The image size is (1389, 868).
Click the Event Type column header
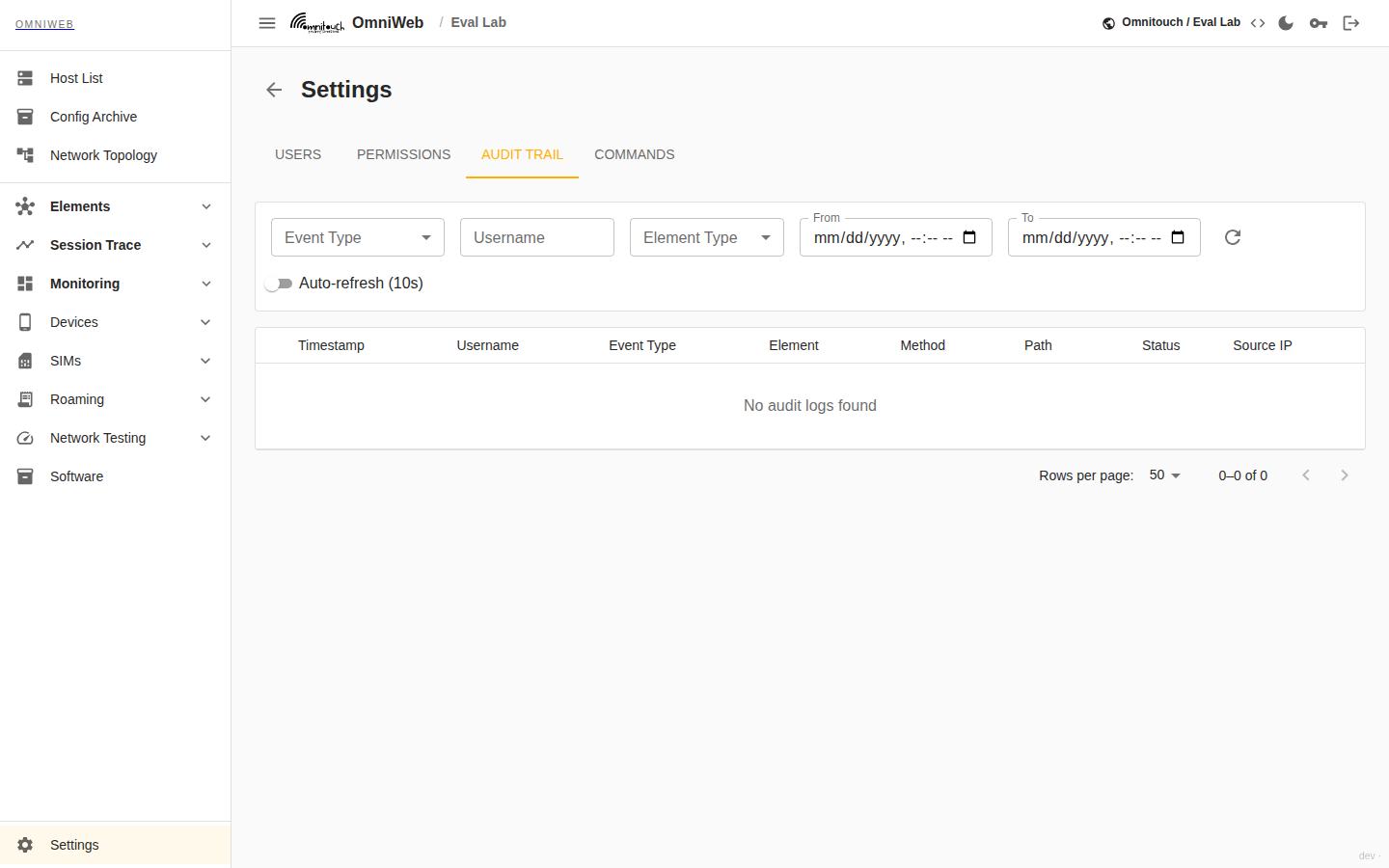(x=642, y=345)
